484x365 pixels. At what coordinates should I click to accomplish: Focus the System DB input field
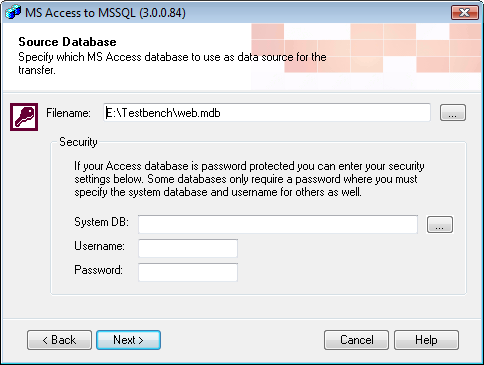tap(278, 224)
